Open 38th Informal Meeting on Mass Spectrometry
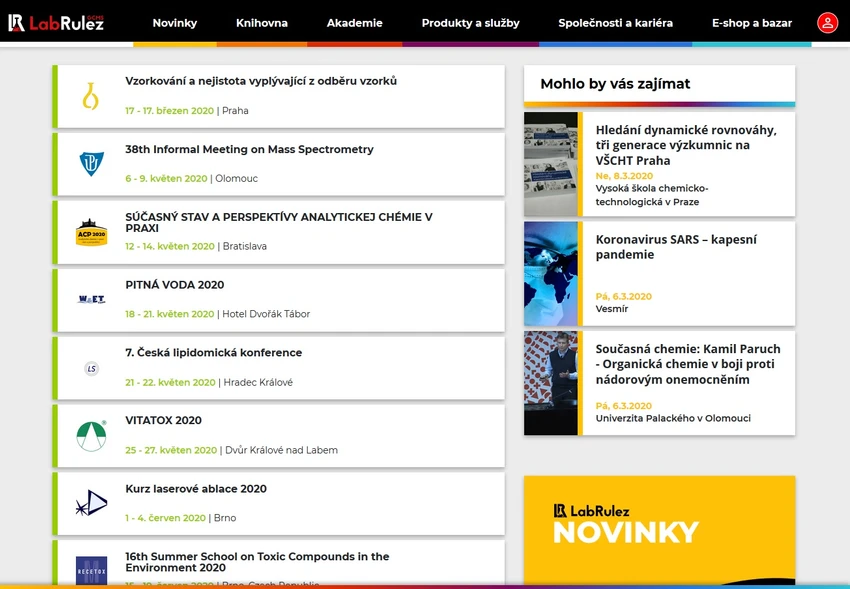Viewport: 850px width, 589px height. [x=249, y=150]
